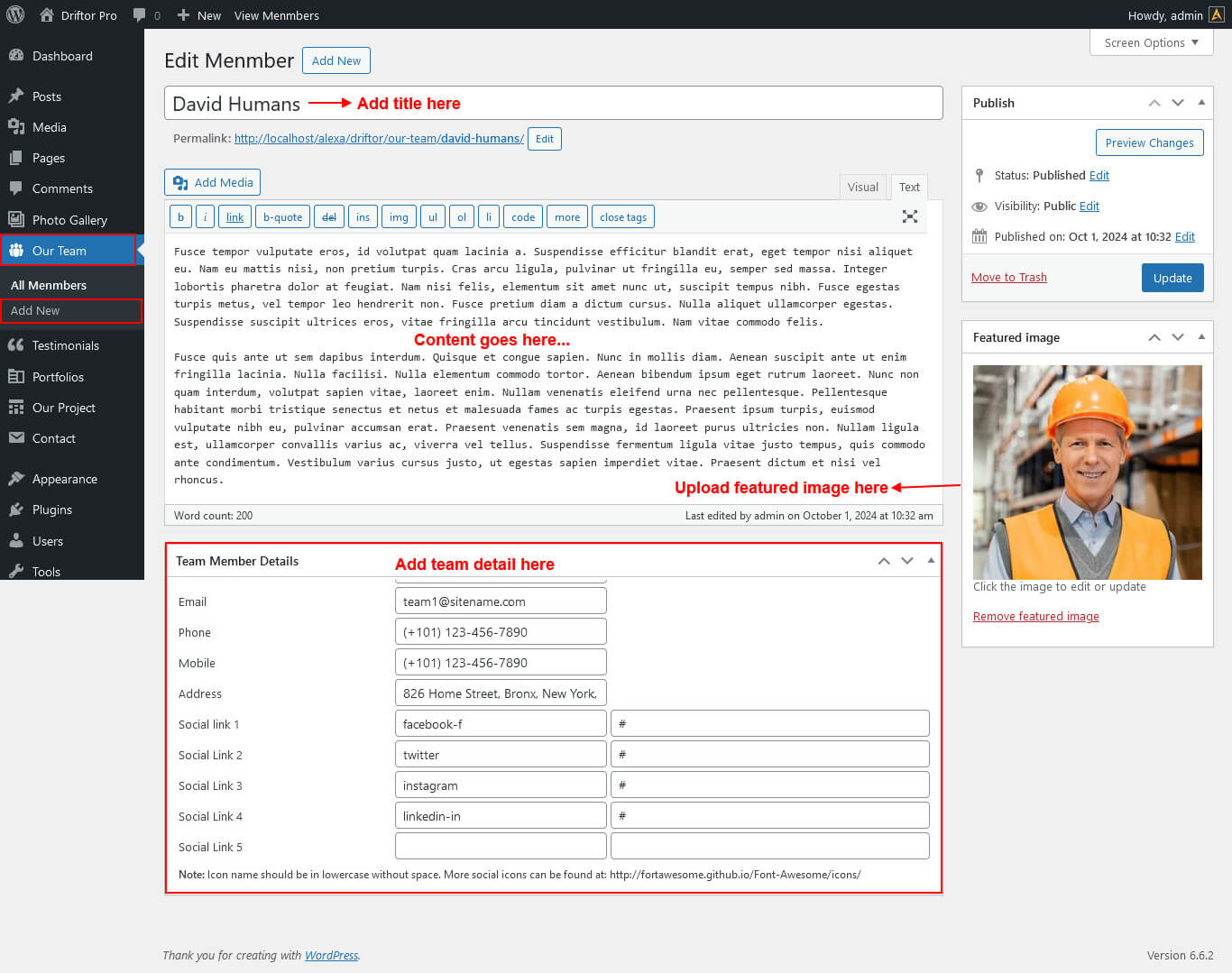Click the ins quicktag button
This screenshot has height=973, width=1232.
[x=363, y=217]
